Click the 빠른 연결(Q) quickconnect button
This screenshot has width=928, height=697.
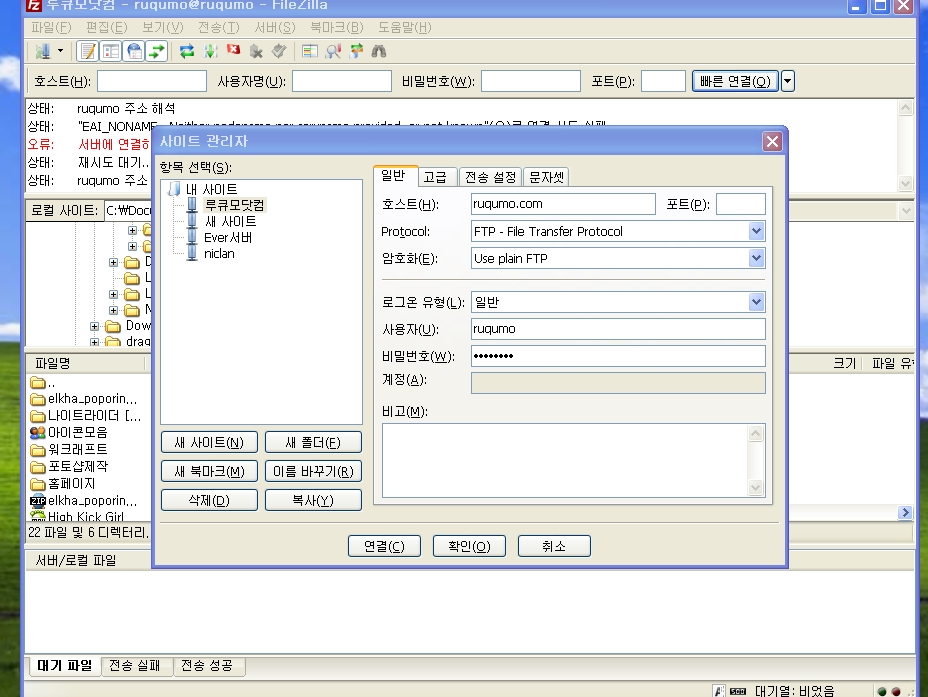735,81
